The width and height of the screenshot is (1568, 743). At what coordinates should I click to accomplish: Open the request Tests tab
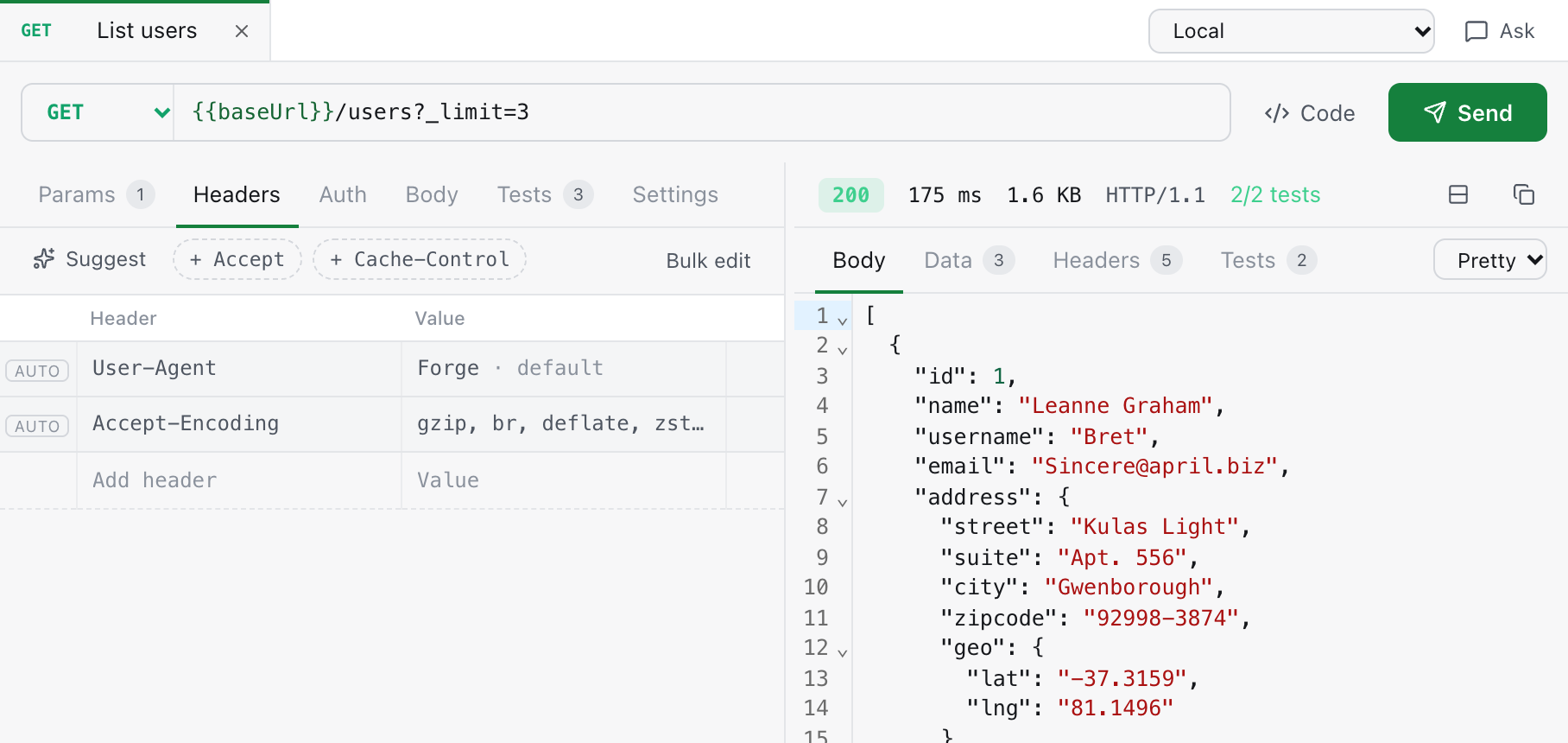545,194
